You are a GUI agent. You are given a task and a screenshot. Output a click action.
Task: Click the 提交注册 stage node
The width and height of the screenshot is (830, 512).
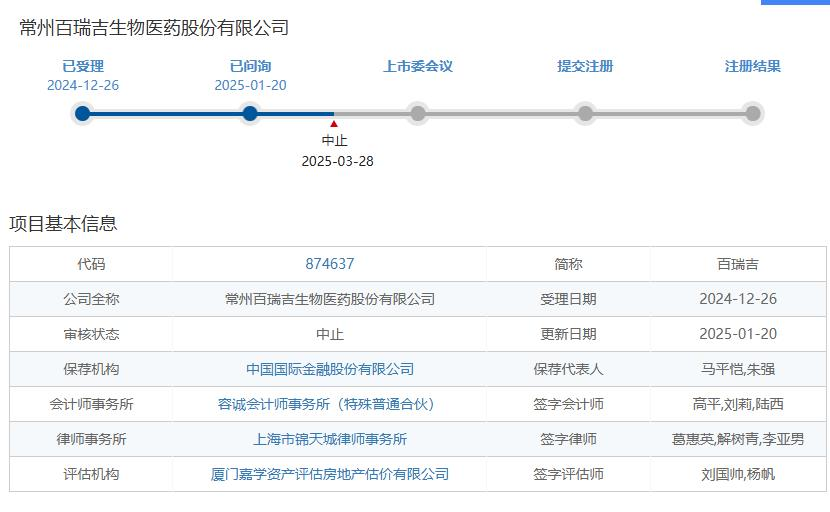coord(585,113)
